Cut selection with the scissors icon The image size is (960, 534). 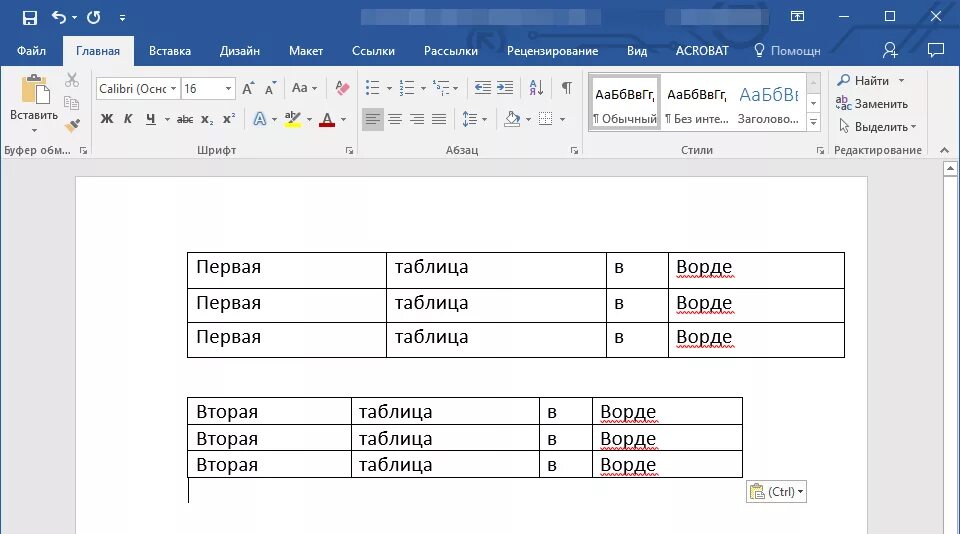pyautogui.click(x=72, y=80)
